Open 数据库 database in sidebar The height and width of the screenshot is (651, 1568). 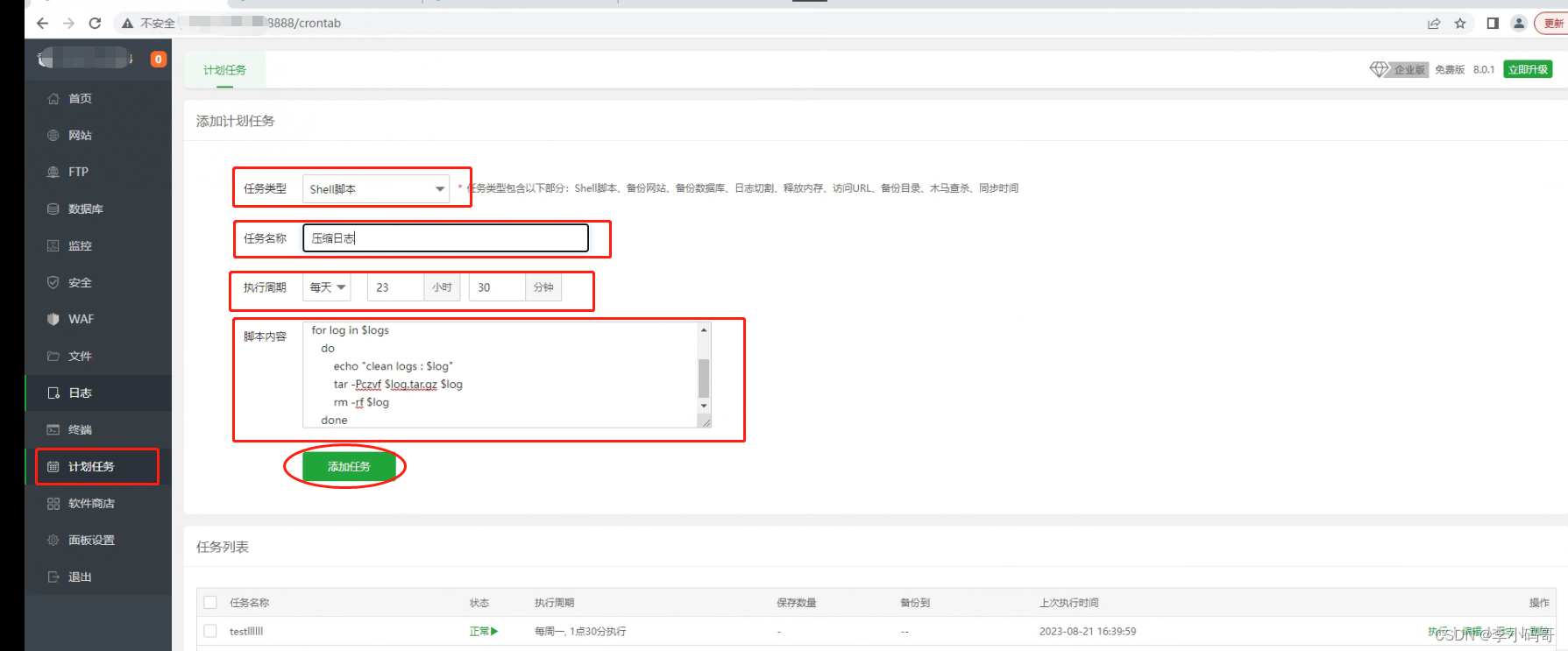coord(98,209)
